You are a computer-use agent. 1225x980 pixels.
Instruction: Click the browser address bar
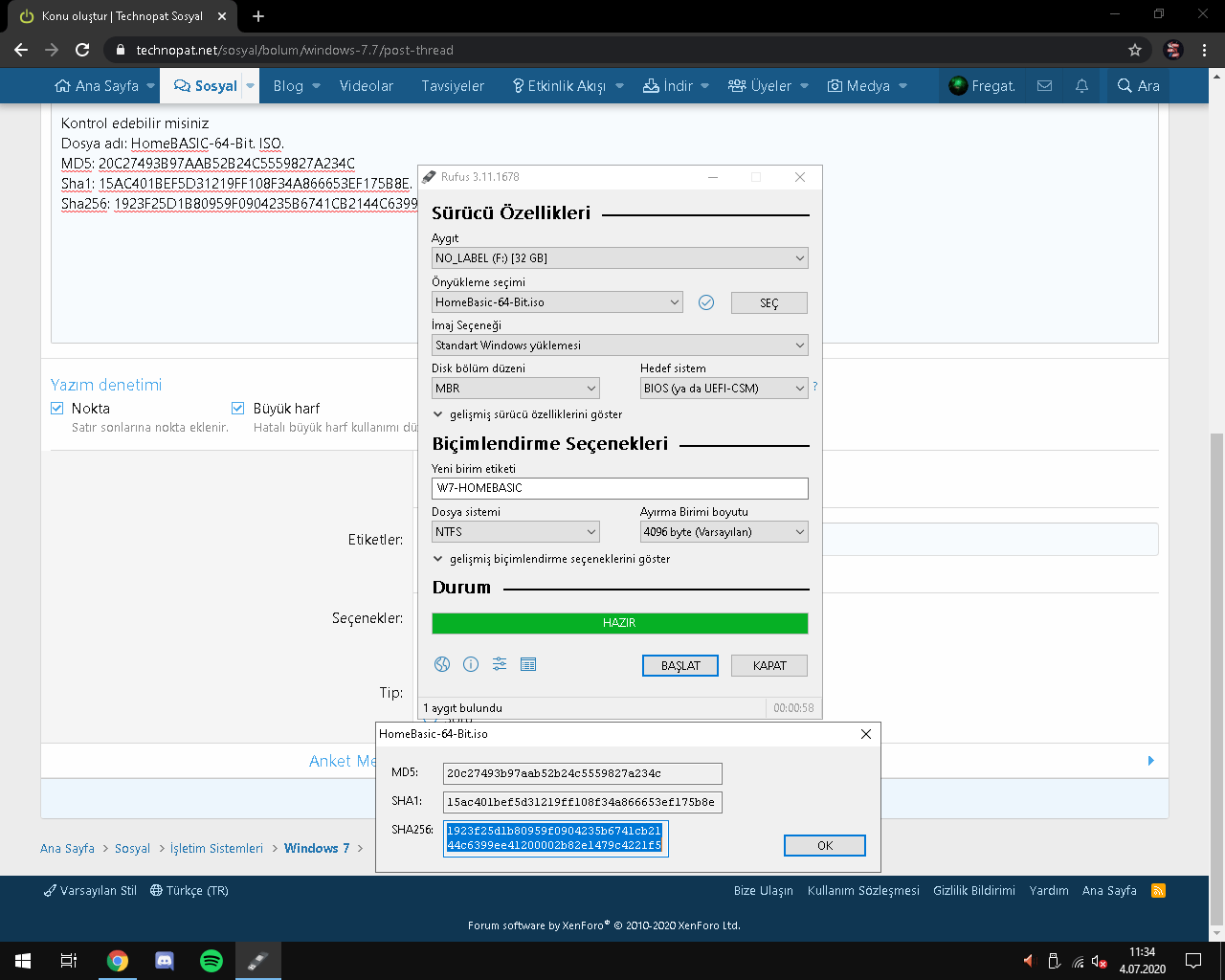[x=612, y=50]
